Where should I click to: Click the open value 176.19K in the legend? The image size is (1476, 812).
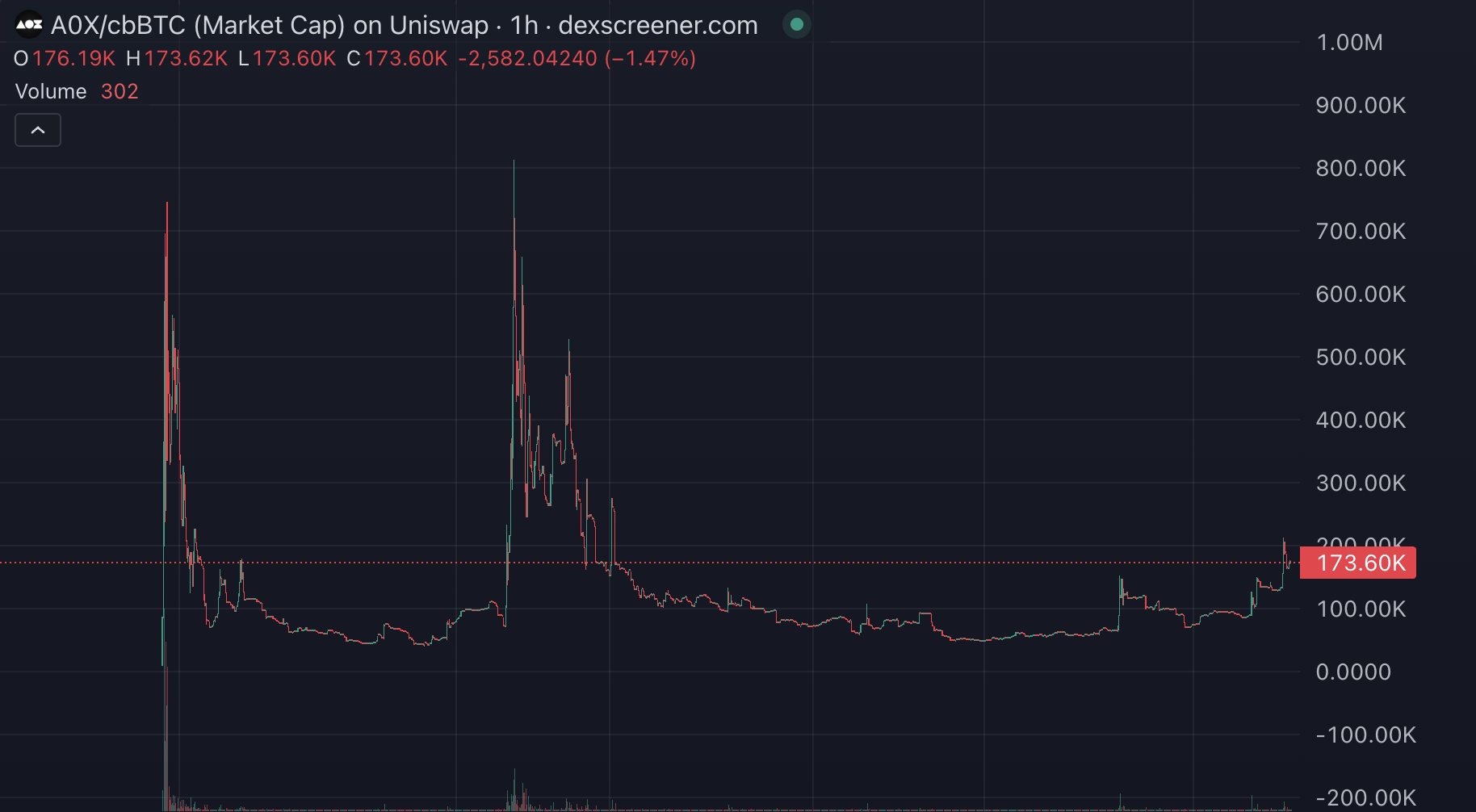pos(73,58)
